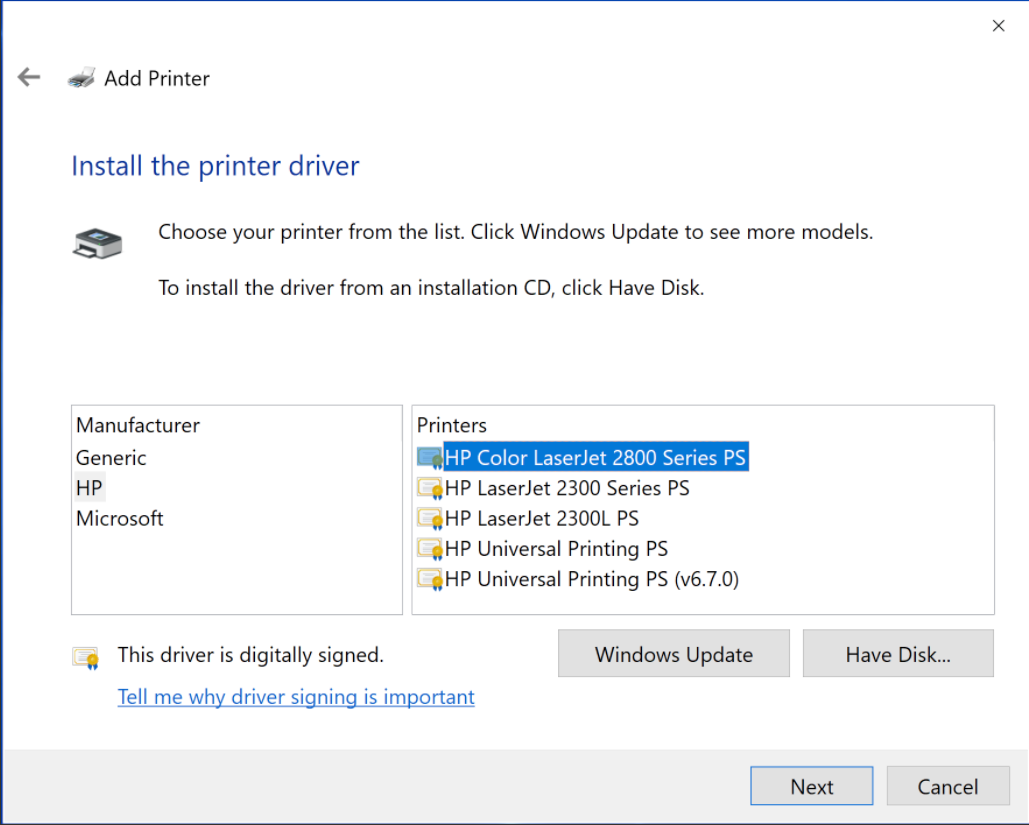Click the Manufacturer column header

138,425
